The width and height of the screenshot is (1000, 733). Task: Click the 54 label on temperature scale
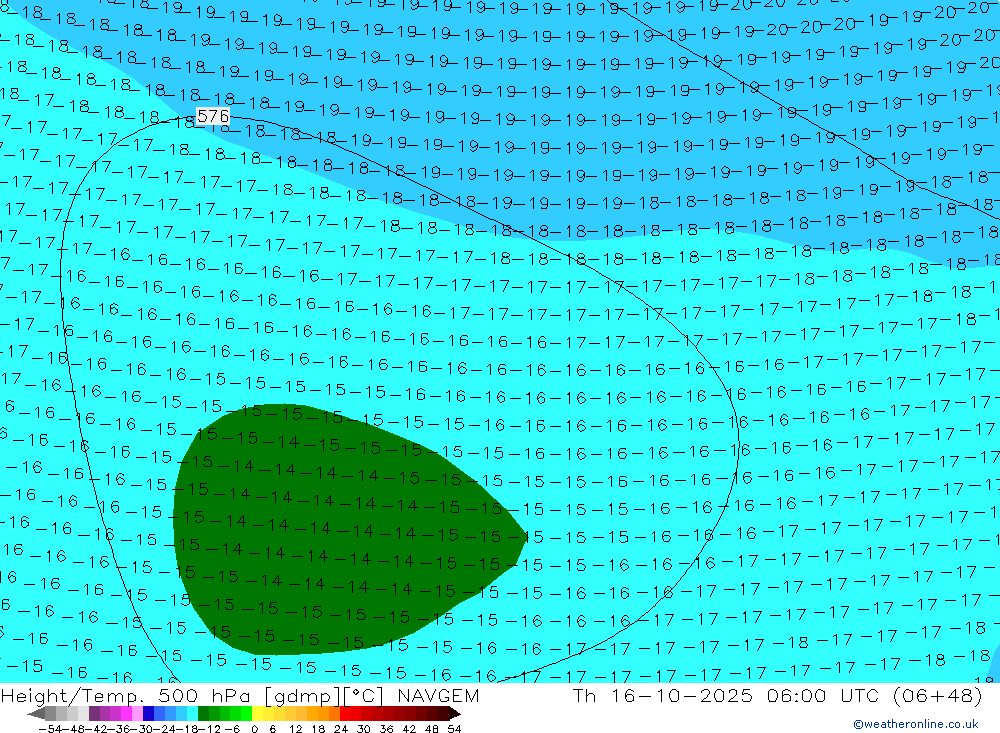click(454, 729)
